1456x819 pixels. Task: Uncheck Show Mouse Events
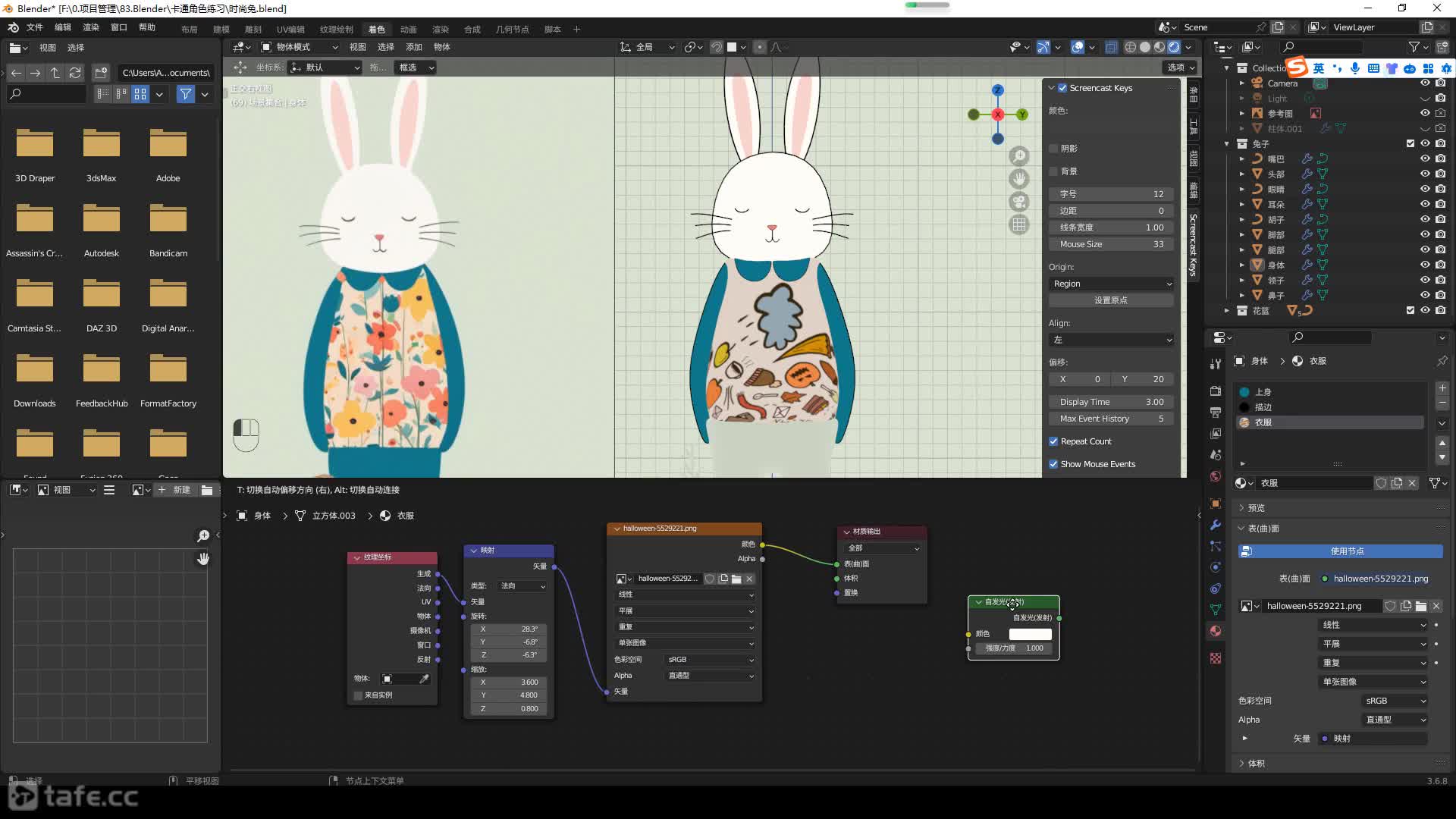point(1053,464)
